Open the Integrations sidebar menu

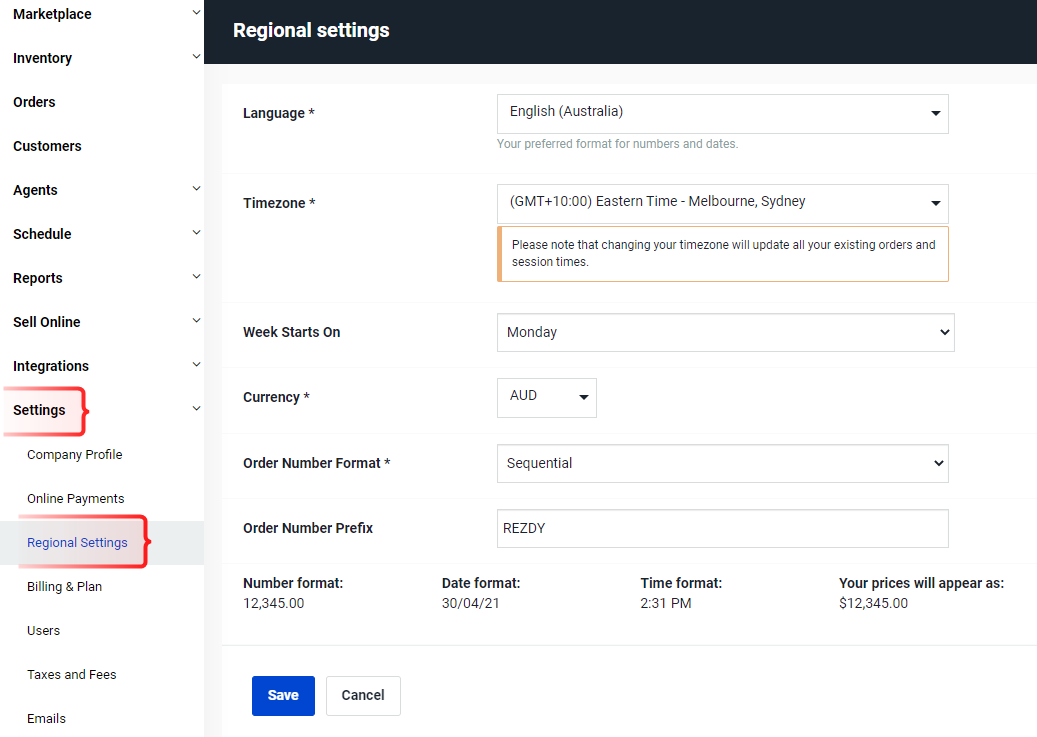(x=51, y=366)
